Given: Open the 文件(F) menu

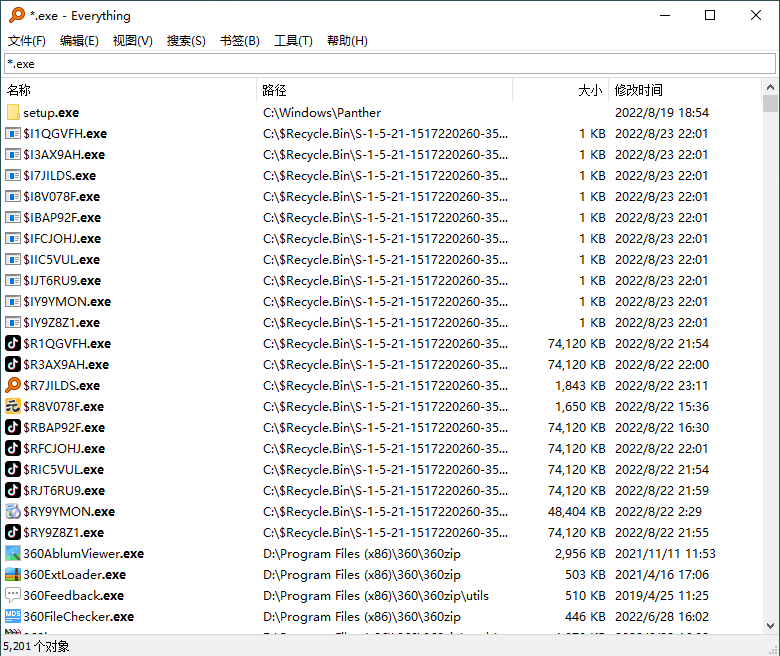Looking at the screenshot, I should click(x=27, y=41).
